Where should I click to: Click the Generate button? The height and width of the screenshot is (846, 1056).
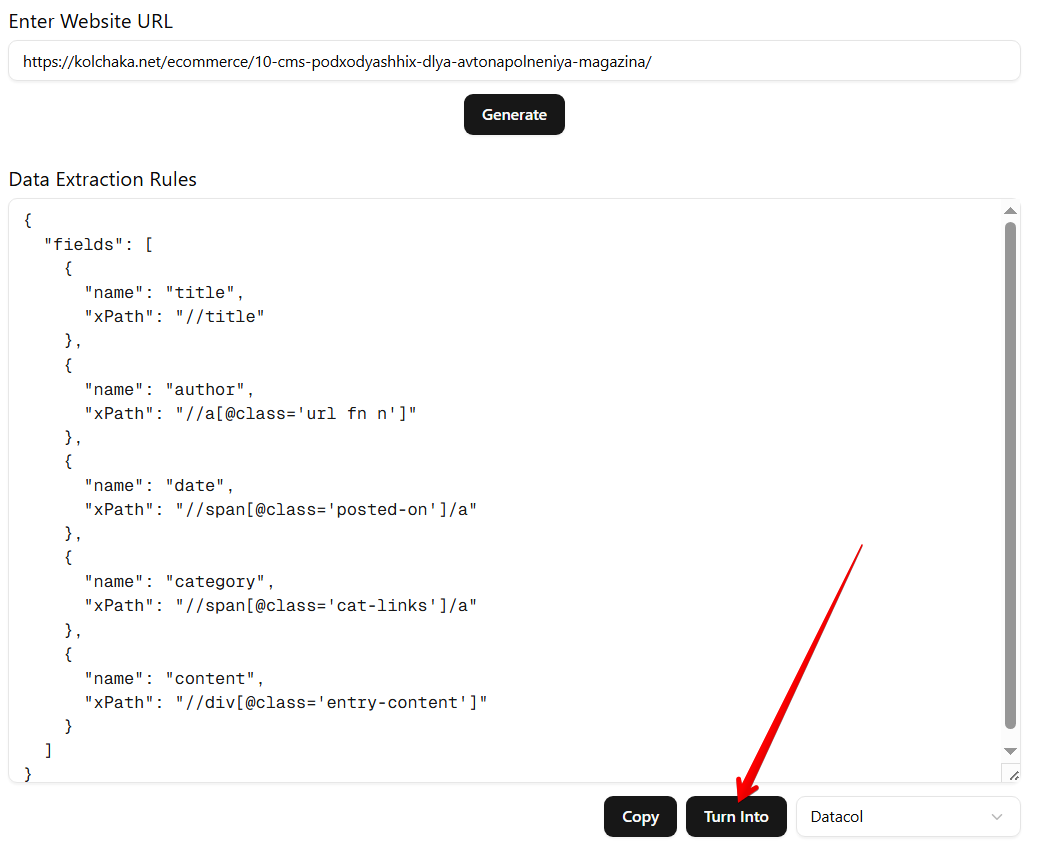coord(514,115)
